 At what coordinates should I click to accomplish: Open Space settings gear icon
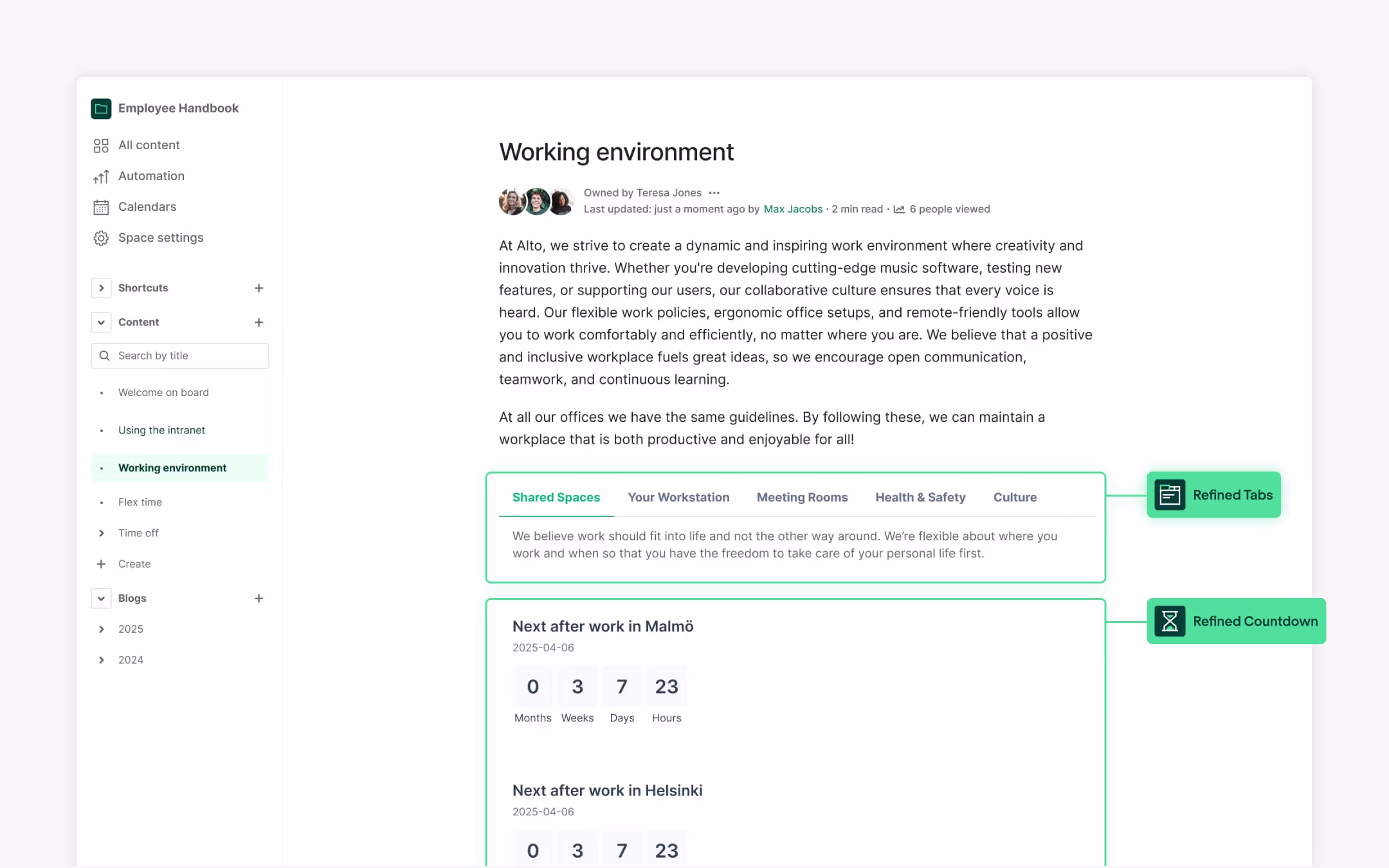[101, 238]
